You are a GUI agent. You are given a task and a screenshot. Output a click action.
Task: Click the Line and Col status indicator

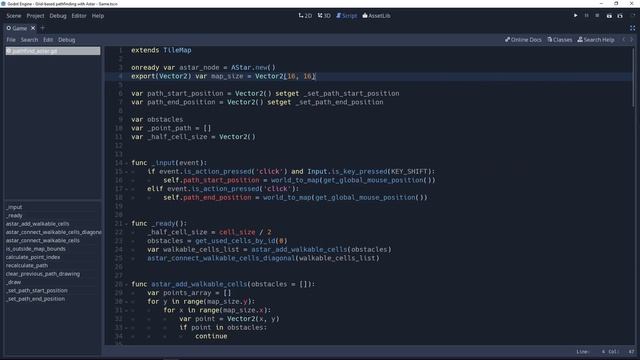pos(605,351)
